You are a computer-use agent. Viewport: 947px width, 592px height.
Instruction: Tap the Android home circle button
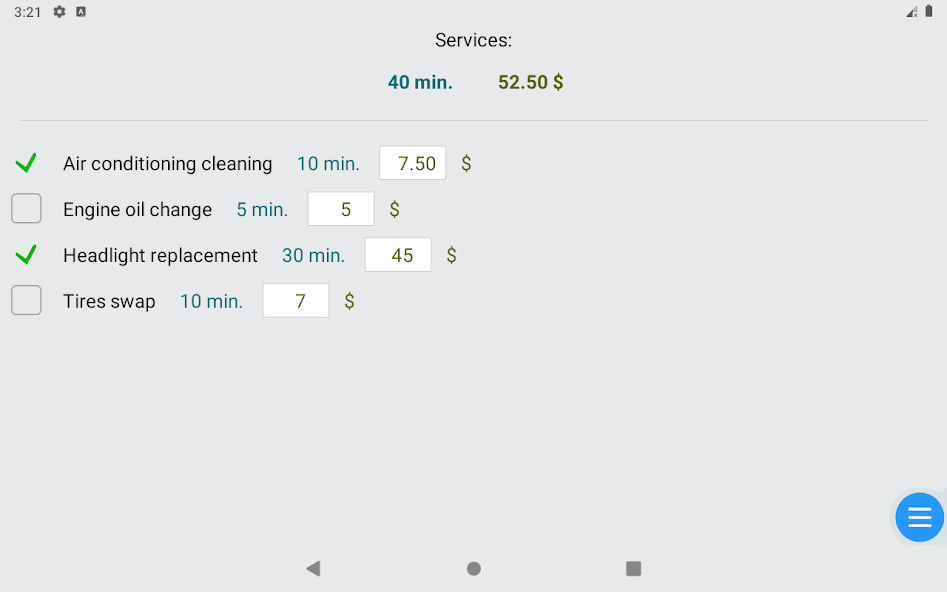pos(474,568)
